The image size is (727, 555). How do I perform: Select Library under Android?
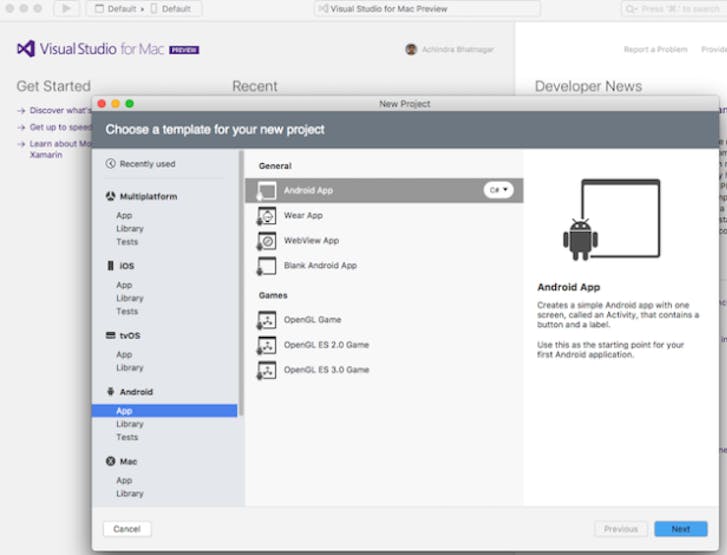(x=130, y=424)
